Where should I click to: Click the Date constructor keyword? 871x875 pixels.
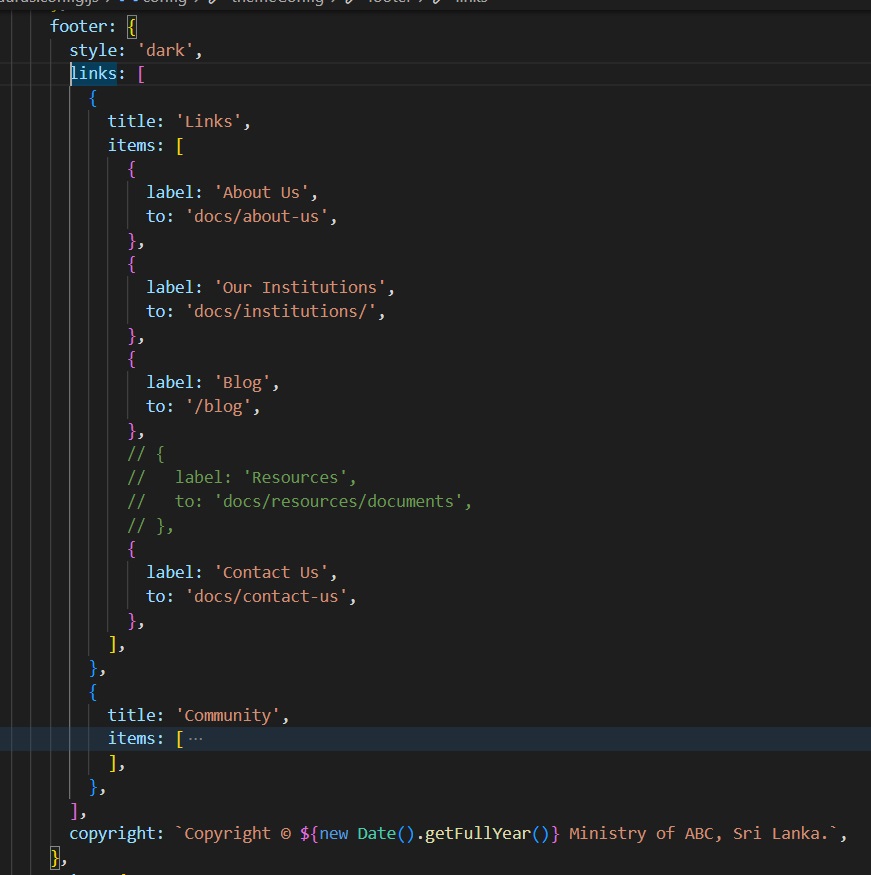click(377, 833)
